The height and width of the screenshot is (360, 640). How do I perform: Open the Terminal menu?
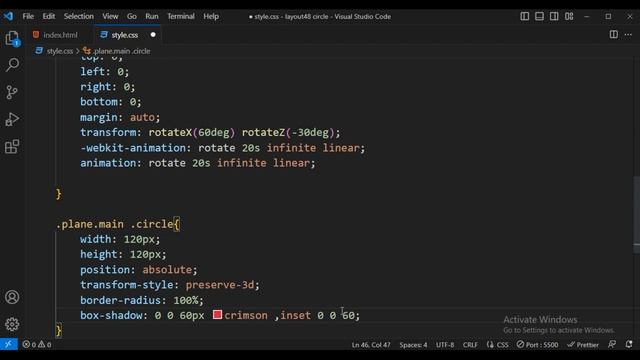[x=180, y=16]
